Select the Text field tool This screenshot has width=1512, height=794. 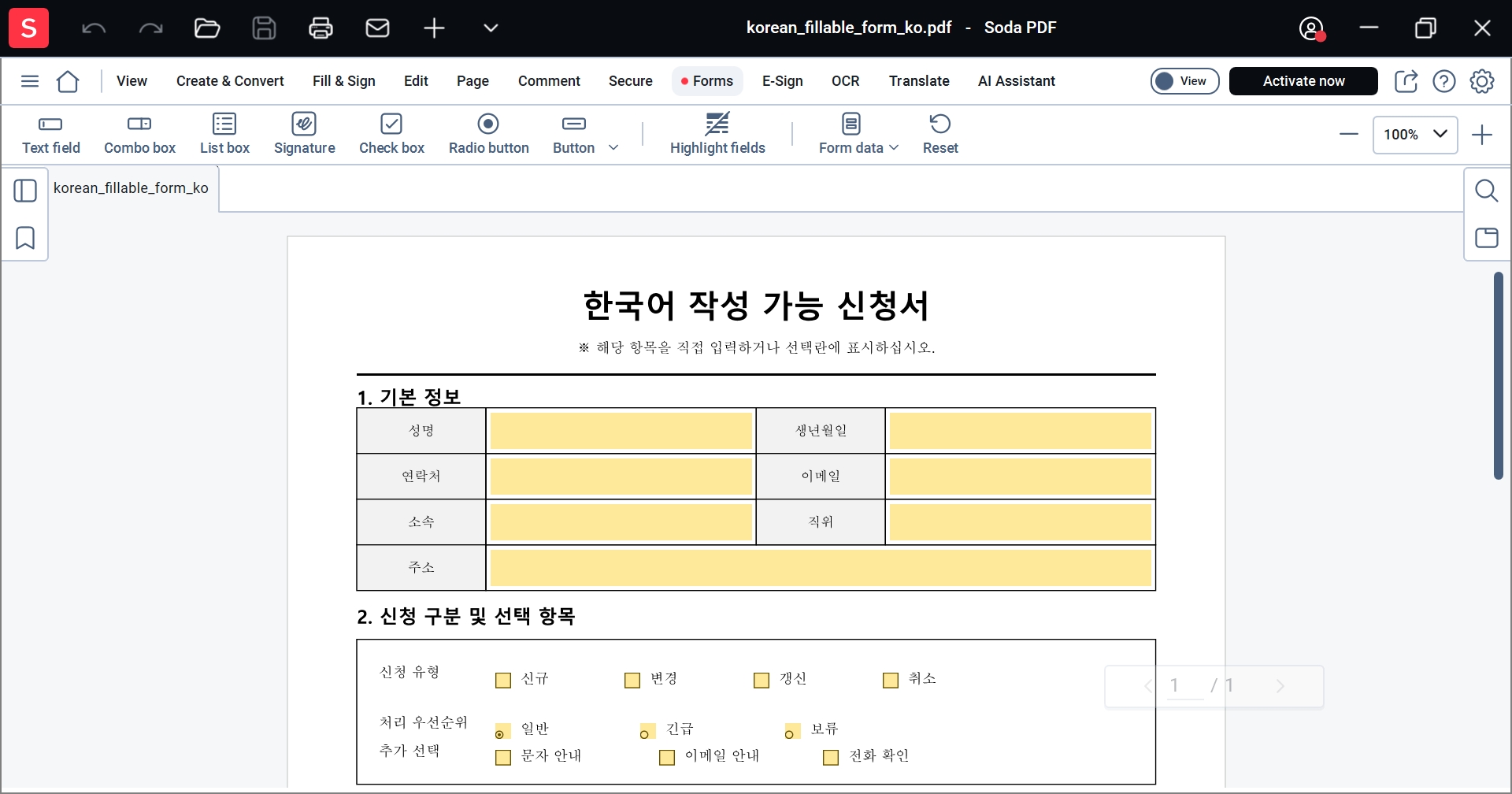(x=51, y=135)
